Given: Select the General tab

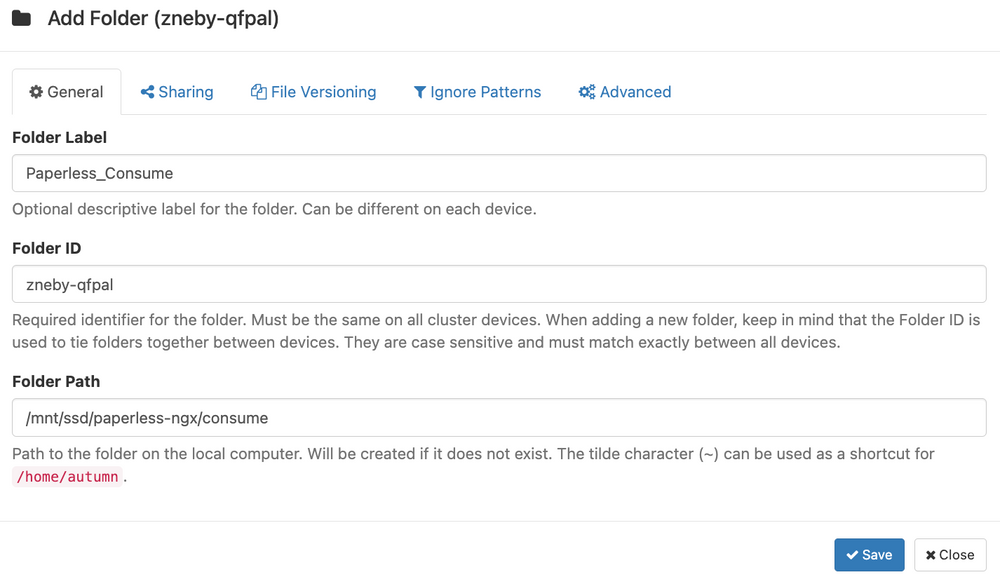Looking at the screenshot, I should coord(66,91).
